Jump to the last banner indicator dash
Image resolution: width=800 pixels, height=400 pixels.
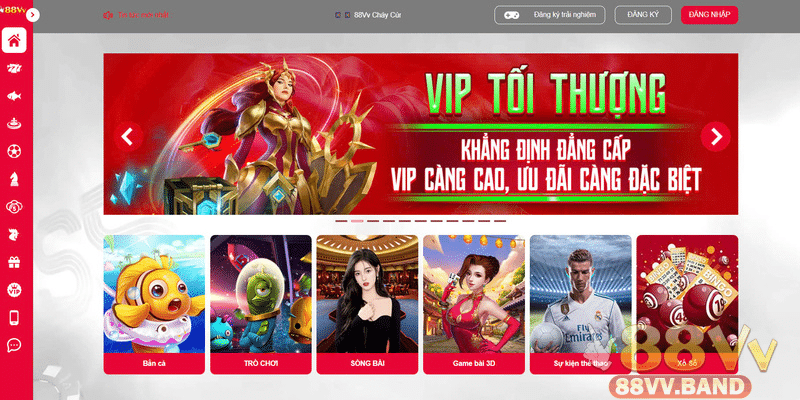(500, 221)
